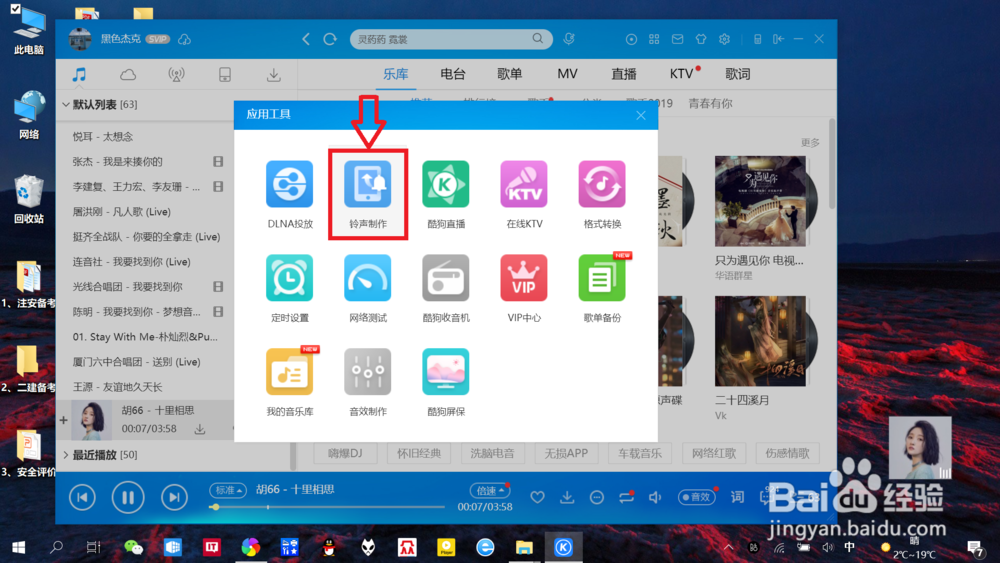Open the 标准 quality dropdown
This screenshot has height=563, width=1000.
[228, 490]
